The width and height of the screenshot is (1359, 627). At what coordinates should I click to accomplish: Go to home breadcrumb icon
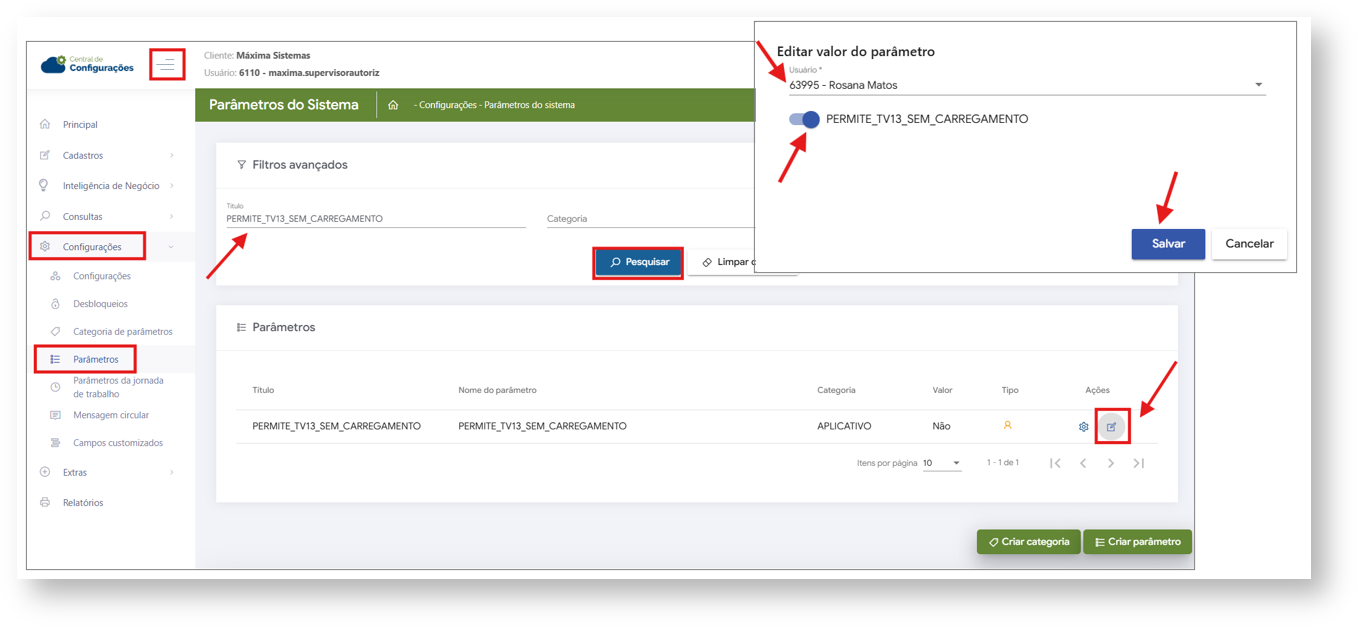coord(393,105)
